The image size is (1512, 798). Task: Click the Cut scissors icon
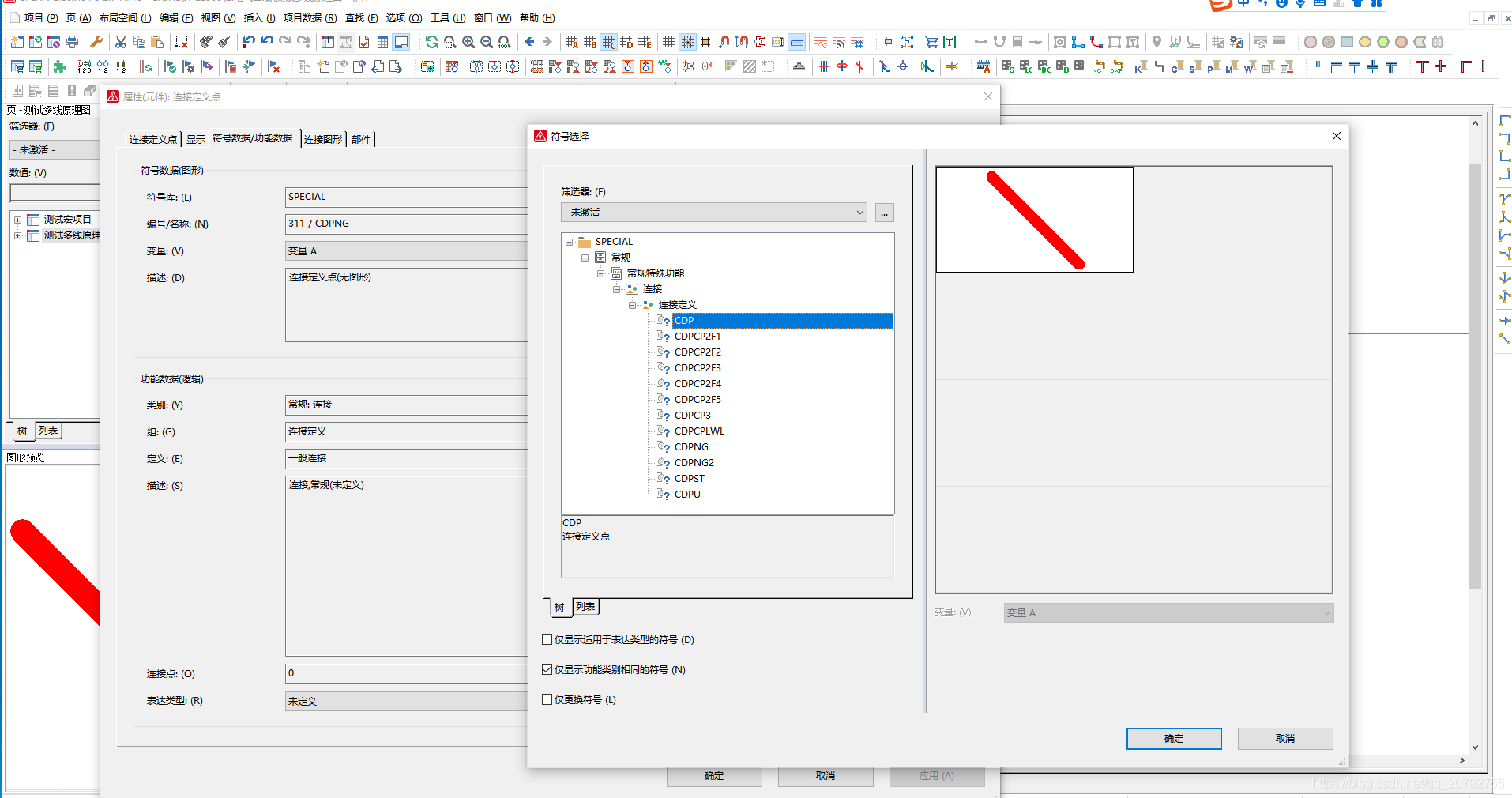tap(121, 42)
